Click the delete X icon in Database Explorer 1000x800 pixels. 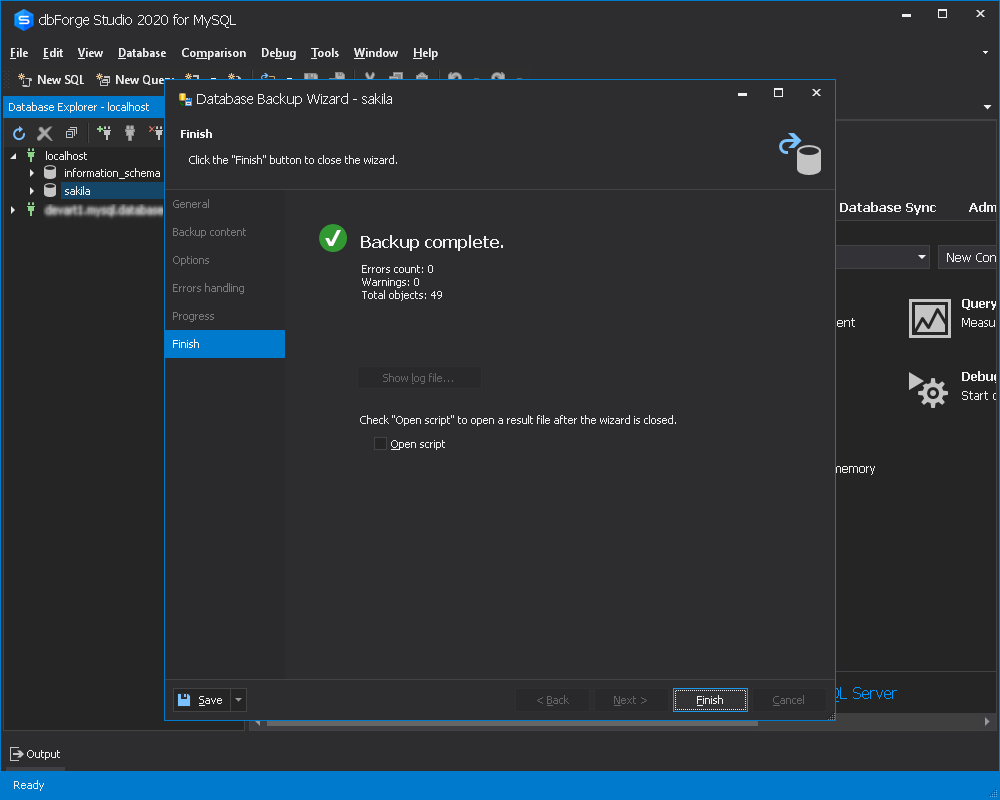click(45, 133)
